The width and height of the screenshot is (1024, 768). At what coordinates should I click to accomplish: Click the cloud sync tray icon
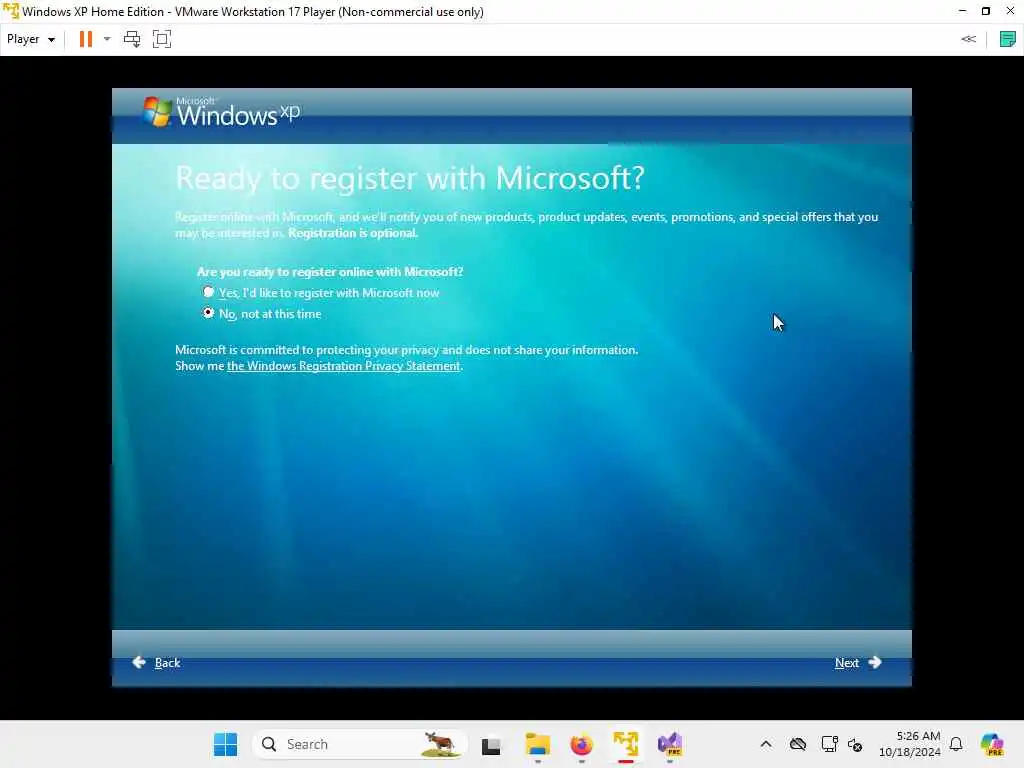[x=798, y=744]
